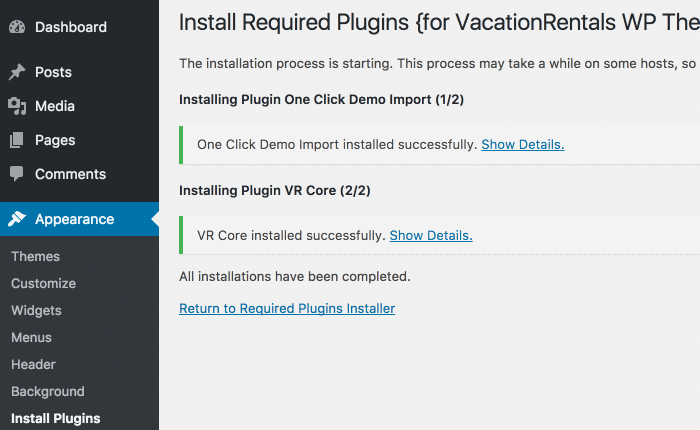Go to the Widgets submenu
700x430 pixels.
(36, 310)
